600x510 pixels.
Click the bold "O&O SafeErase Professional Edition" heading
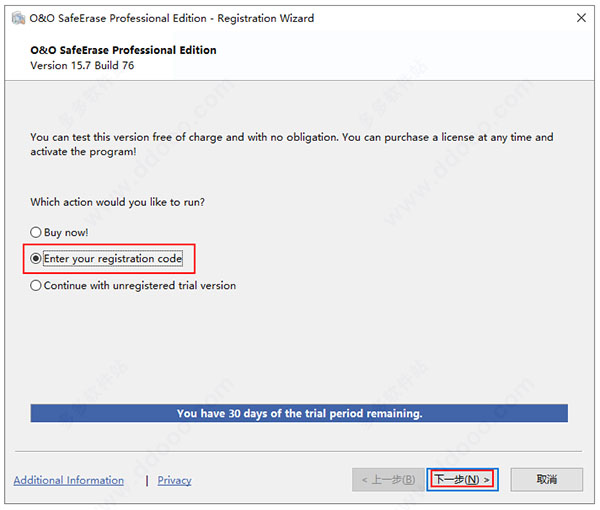(123, 50)
